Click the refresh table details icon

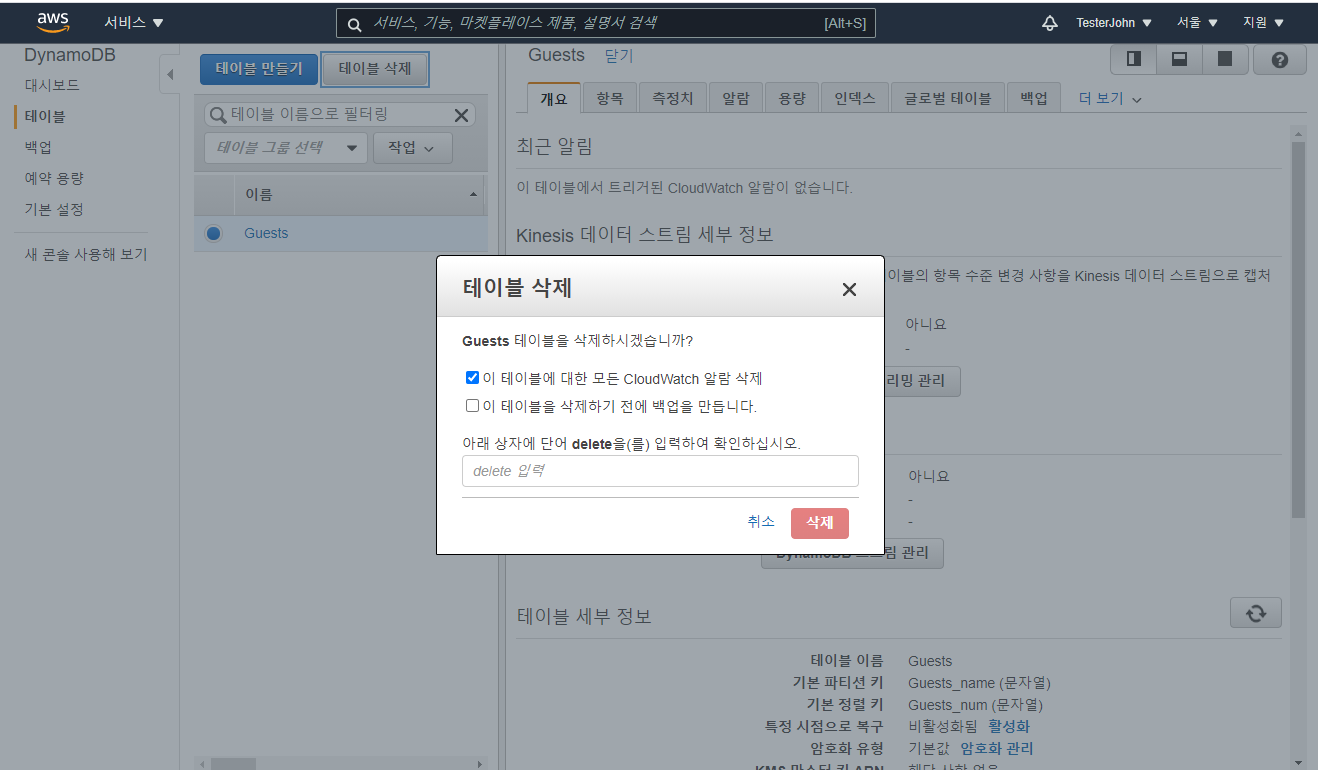click(1256, 613)
